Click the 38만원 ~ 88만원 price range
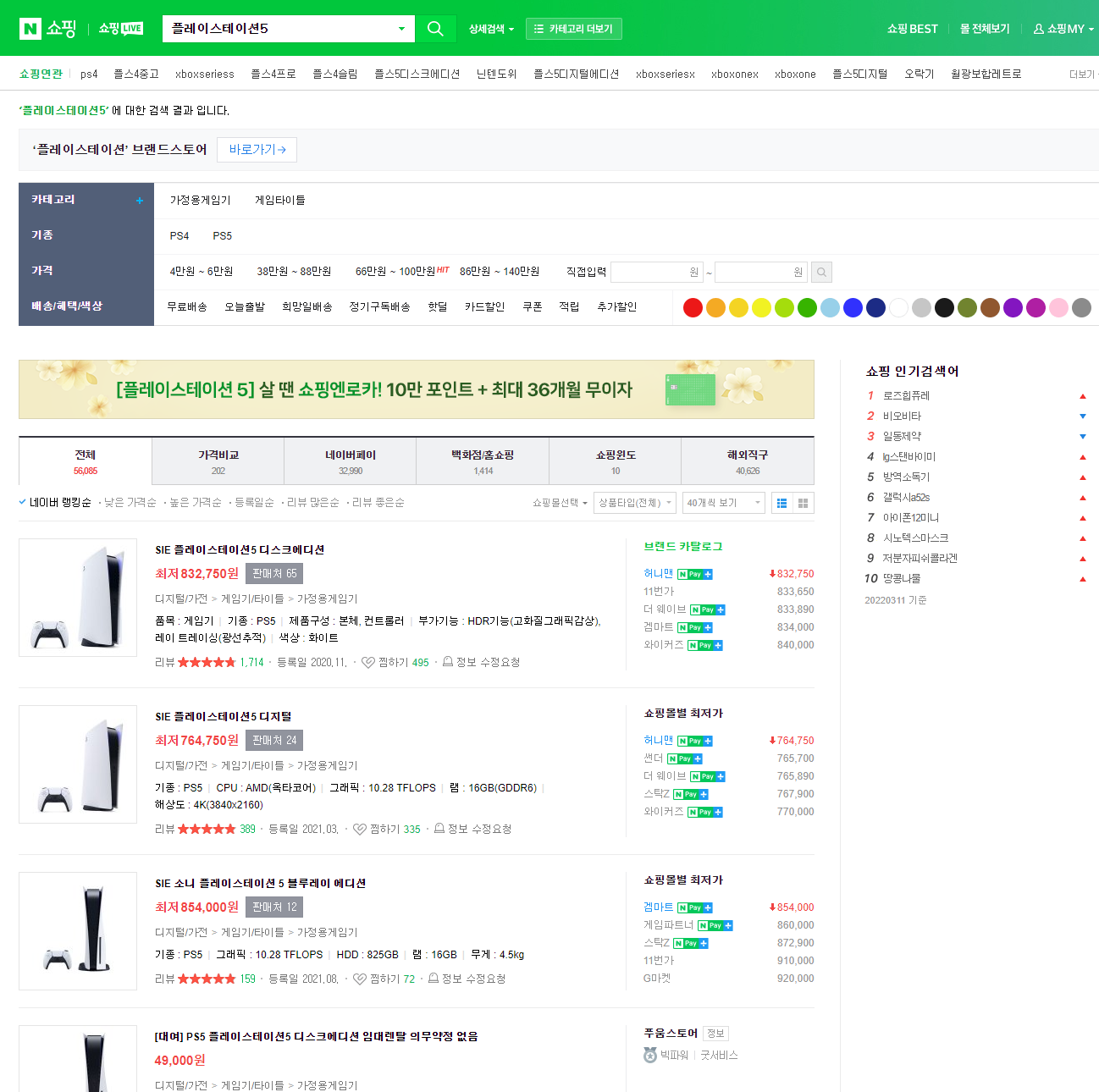The image size is (1099, 1092). (294, 272)
